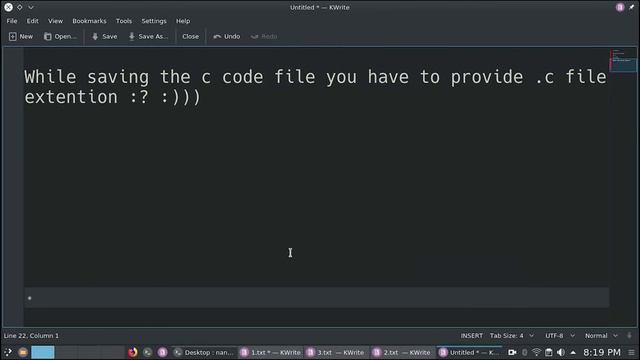This screenshot has height=360, width=640.
Task: Create a new document with New
Action: click(x=21, y=36)
